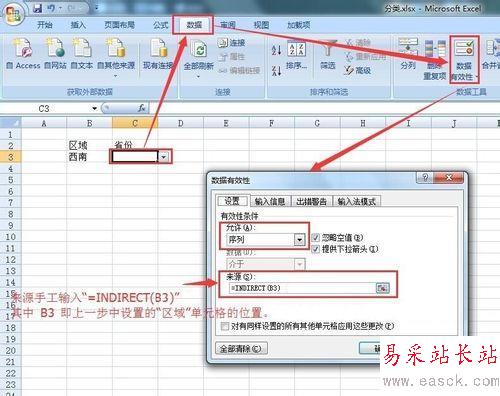Switch to IME Mode (输入法模式) dialog tab
500x396 pixels.
[x=357, y=201]
